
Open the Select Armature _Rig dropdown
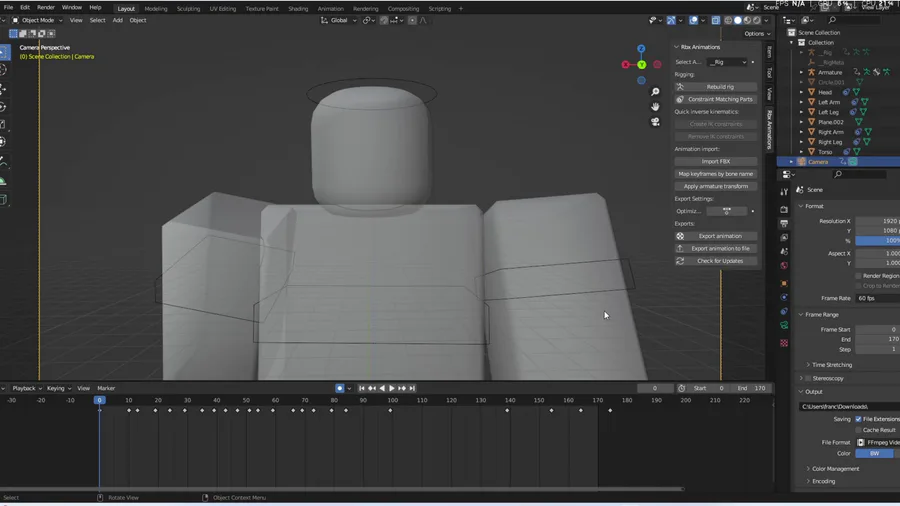point(727,62)
